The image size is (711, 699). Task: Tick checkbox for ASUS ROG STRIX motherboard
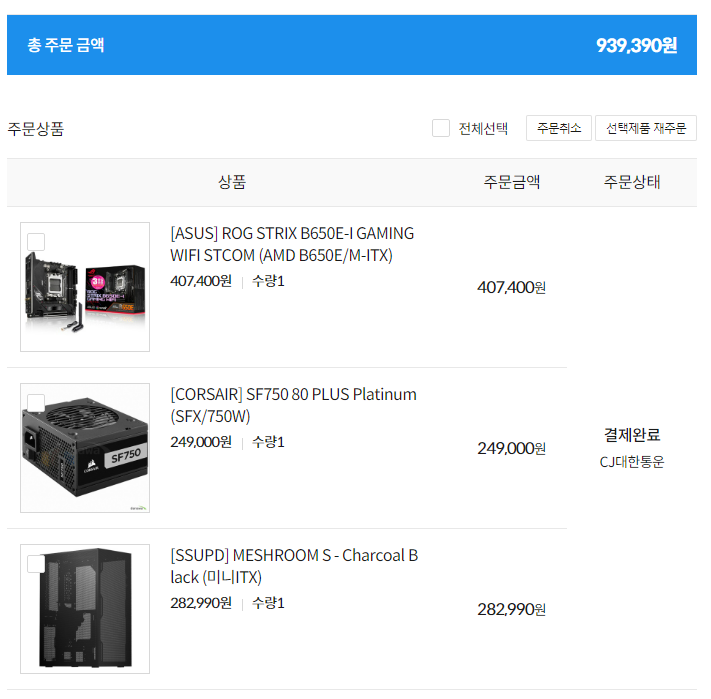tap(36, 242)
